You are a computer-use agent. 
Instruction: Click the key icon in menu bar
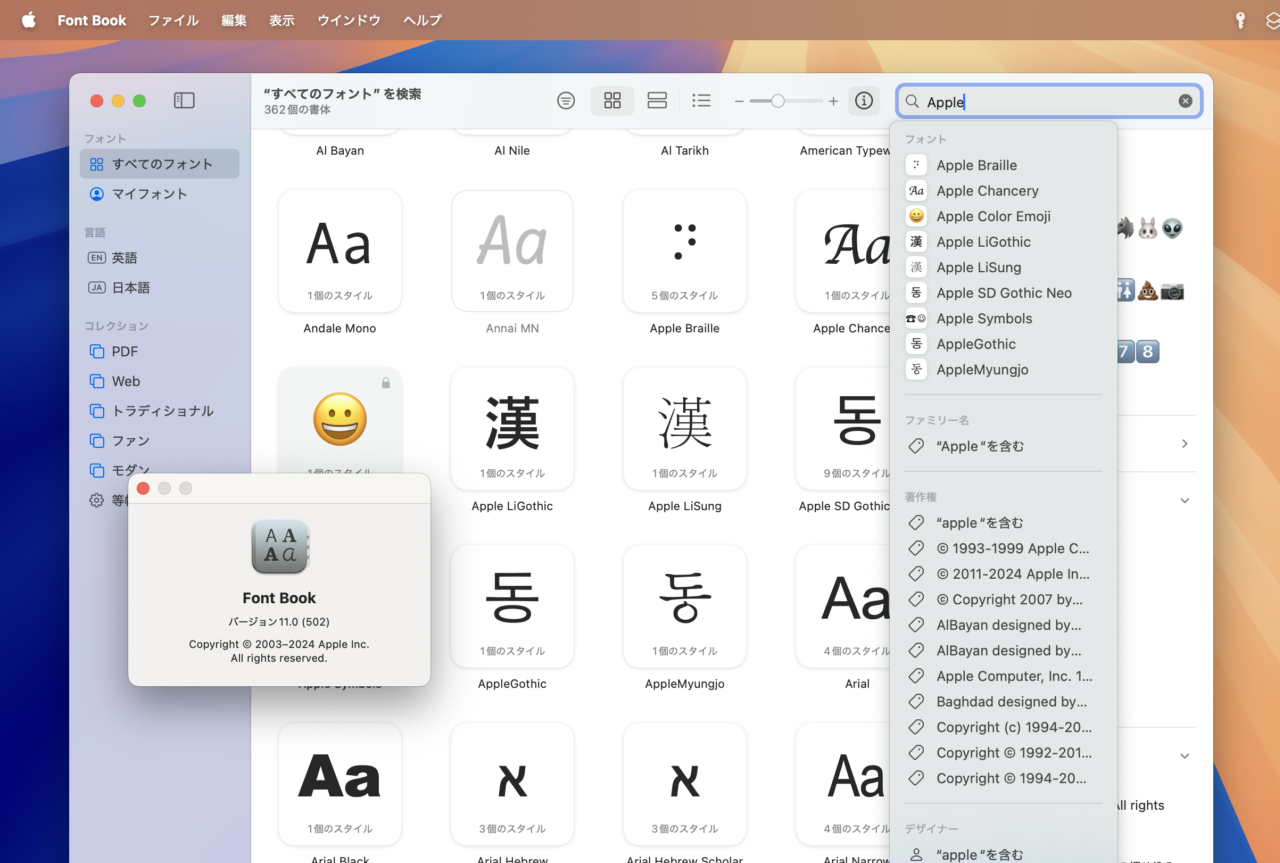tap(1240, 20)
